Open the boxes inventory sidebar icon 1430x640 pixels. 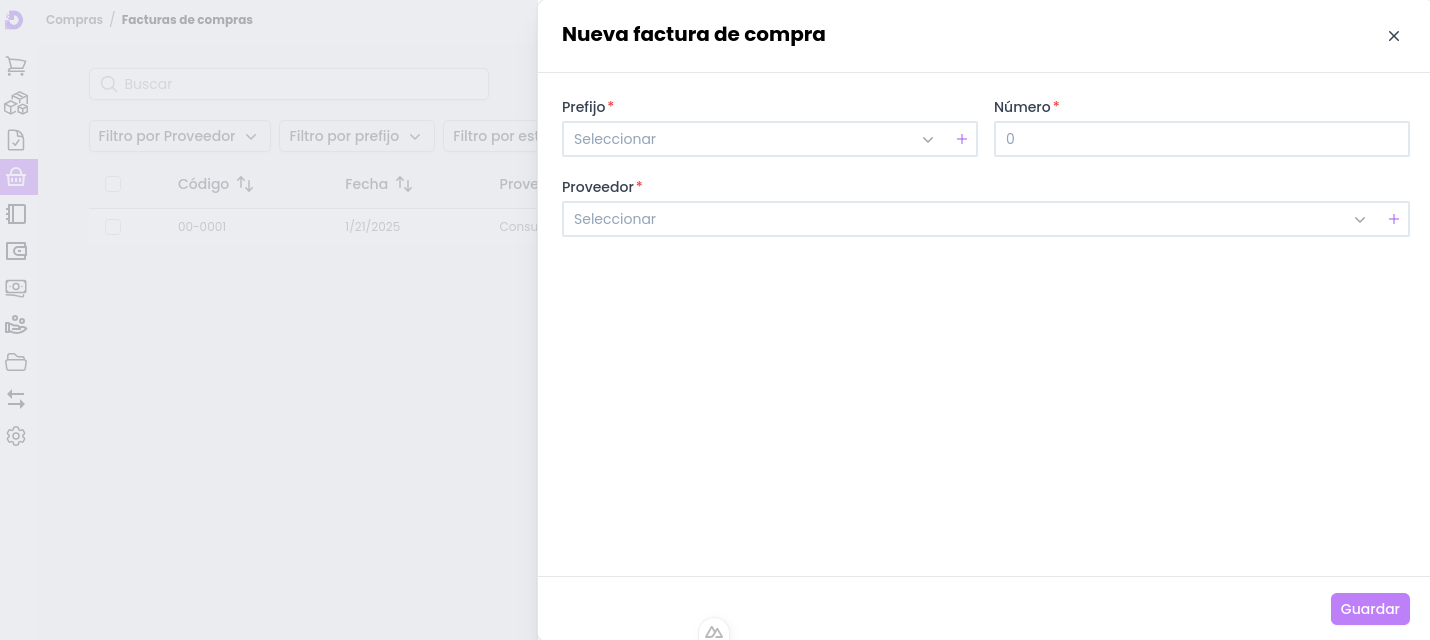tap(16, 103)
